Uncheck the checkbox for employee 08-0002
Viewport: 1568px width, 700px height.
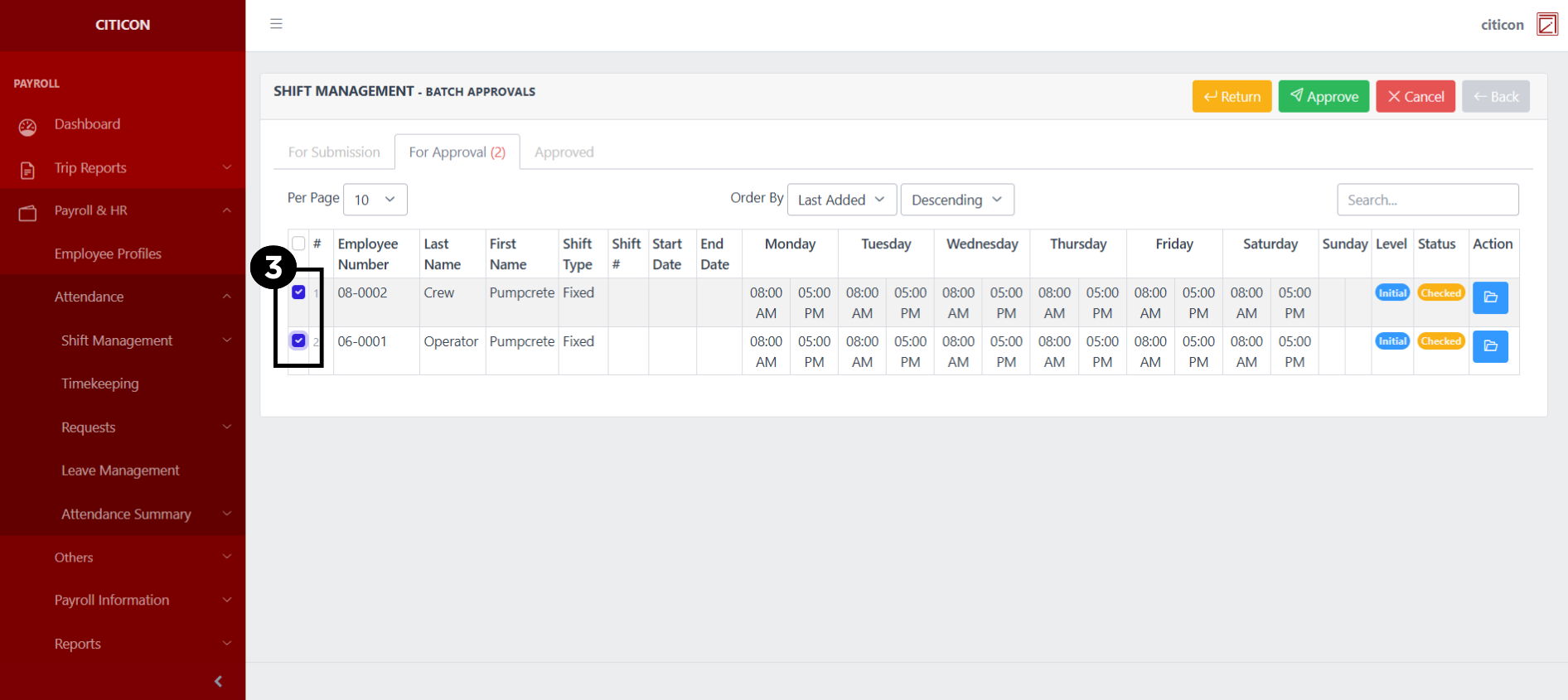click(x=298, y=292)
